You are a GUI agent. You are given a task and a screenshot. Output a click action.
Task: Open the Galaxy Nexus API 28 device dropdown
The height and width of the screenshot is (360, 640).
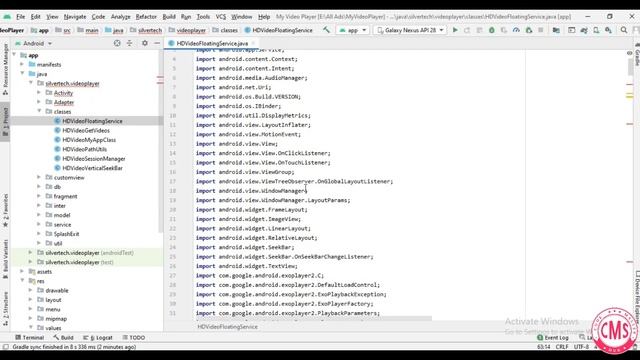(410, 30)
